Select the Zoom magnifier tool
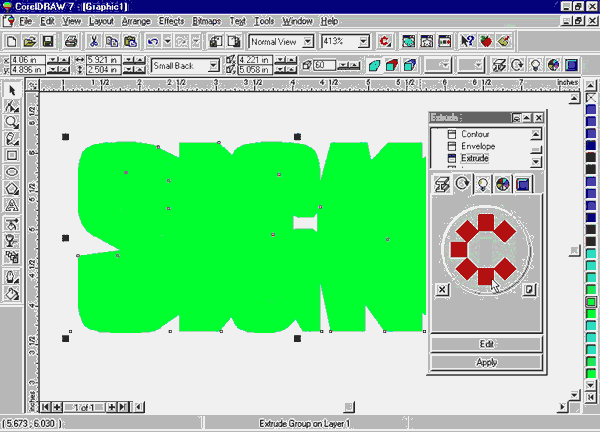Screen dimensions: 600x432 pyautogui.click(x=12, y=123)
